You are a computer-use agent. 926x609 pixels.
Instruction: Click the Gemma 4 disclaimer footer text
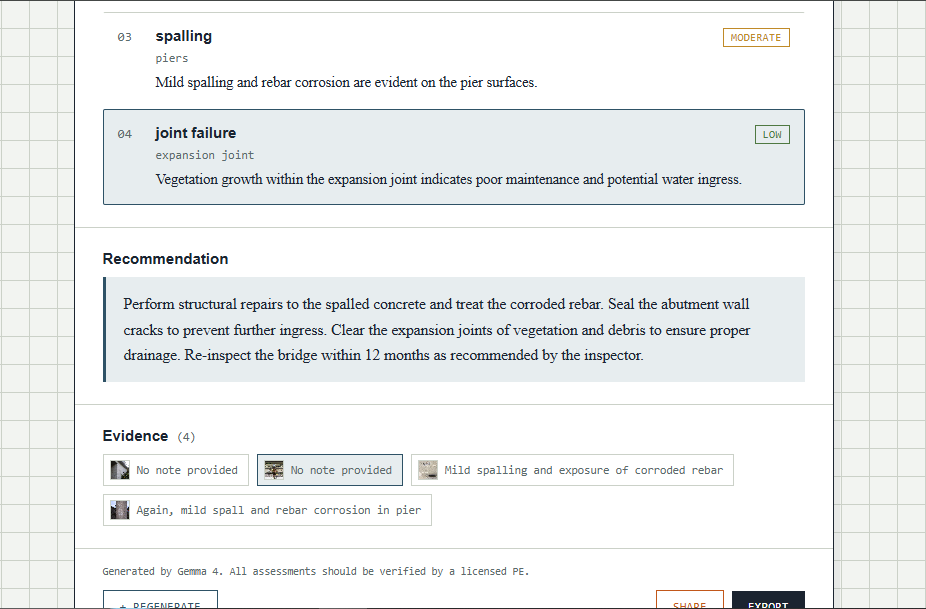[x=315, y=571]
